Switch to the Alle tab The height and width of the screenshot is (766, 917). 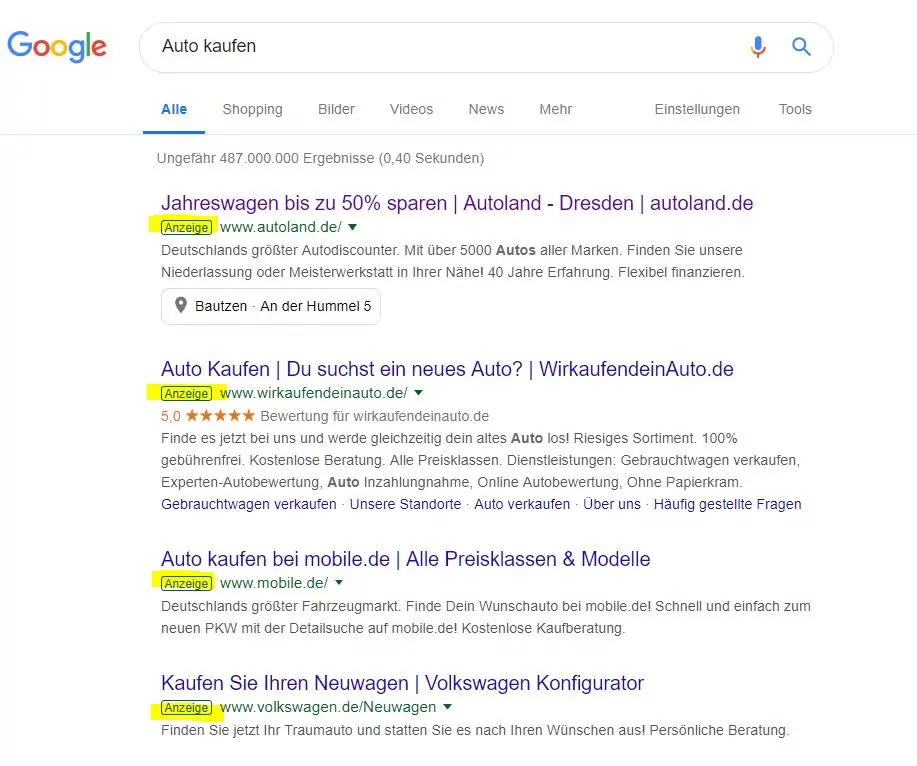(x=174, y=109)
